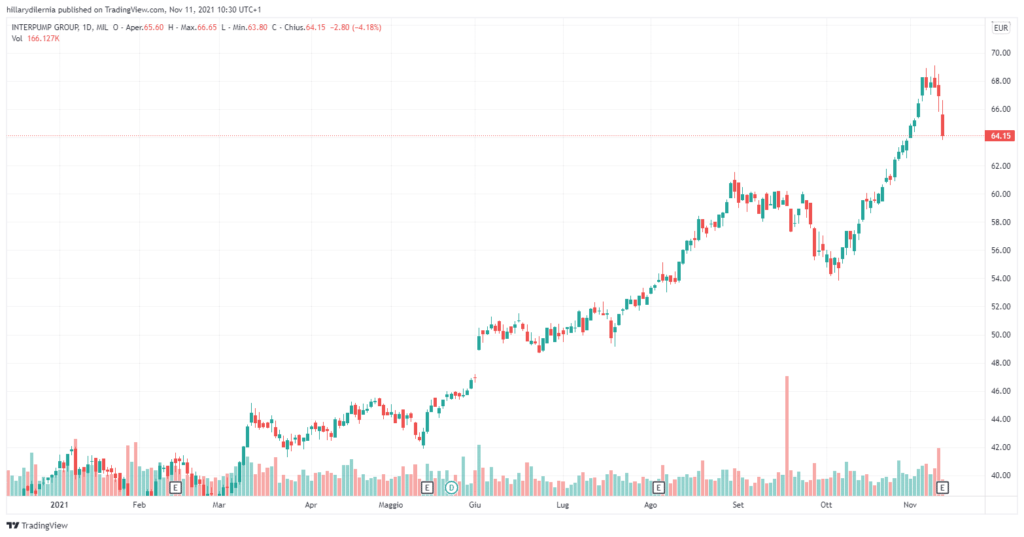
Task: Click the dividend D marker before June
Action: click(x=451, y=487)
